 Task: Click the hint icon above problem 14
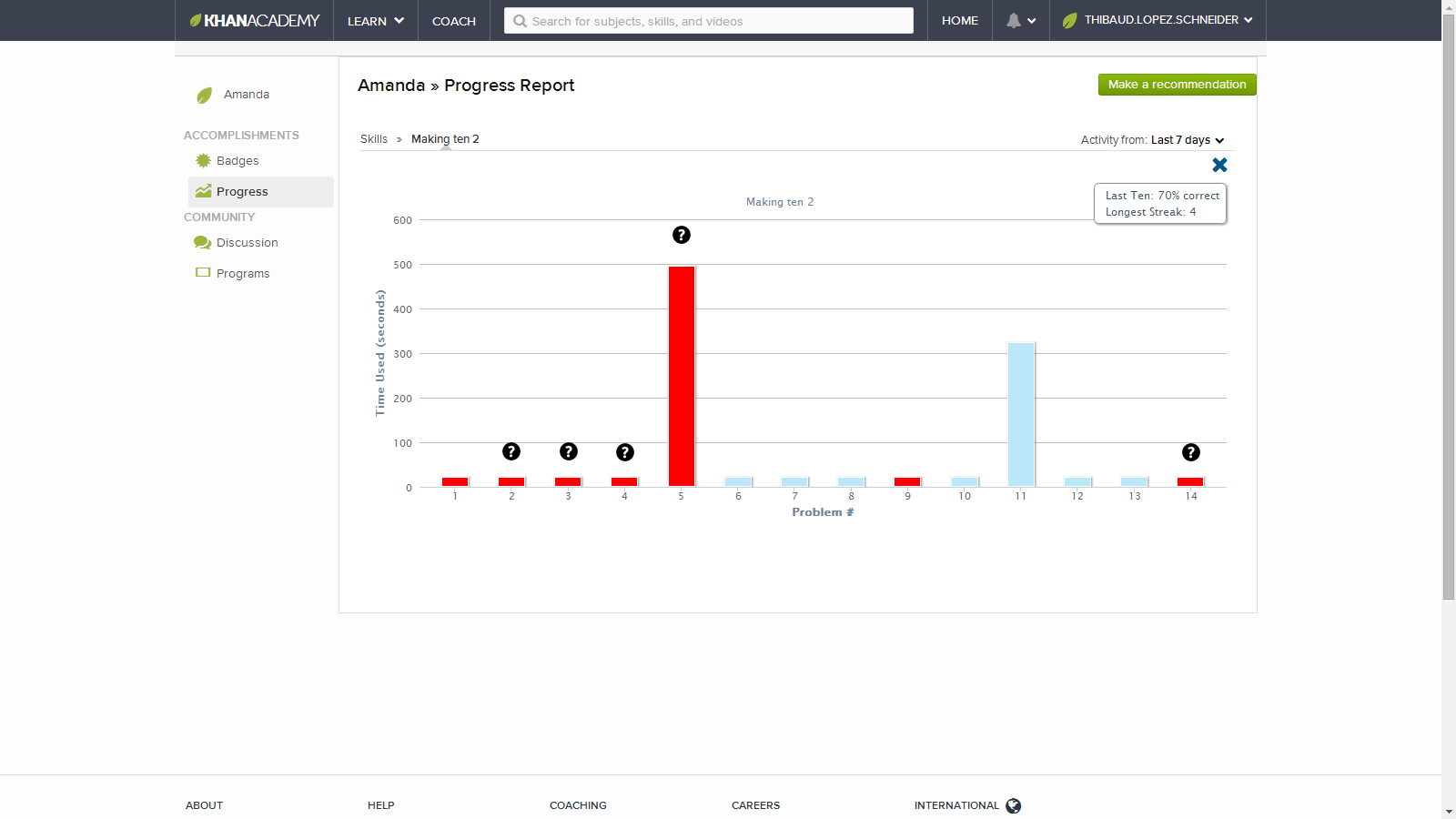[1190, 452]
